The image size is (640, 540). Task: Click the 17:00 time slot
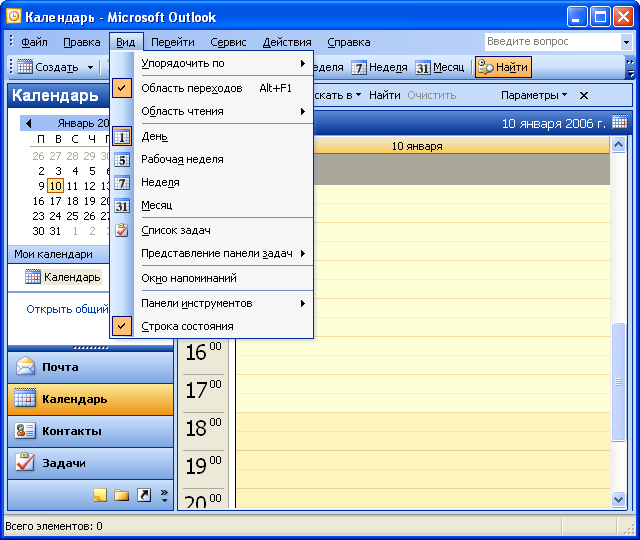click(x=423, y=391)
